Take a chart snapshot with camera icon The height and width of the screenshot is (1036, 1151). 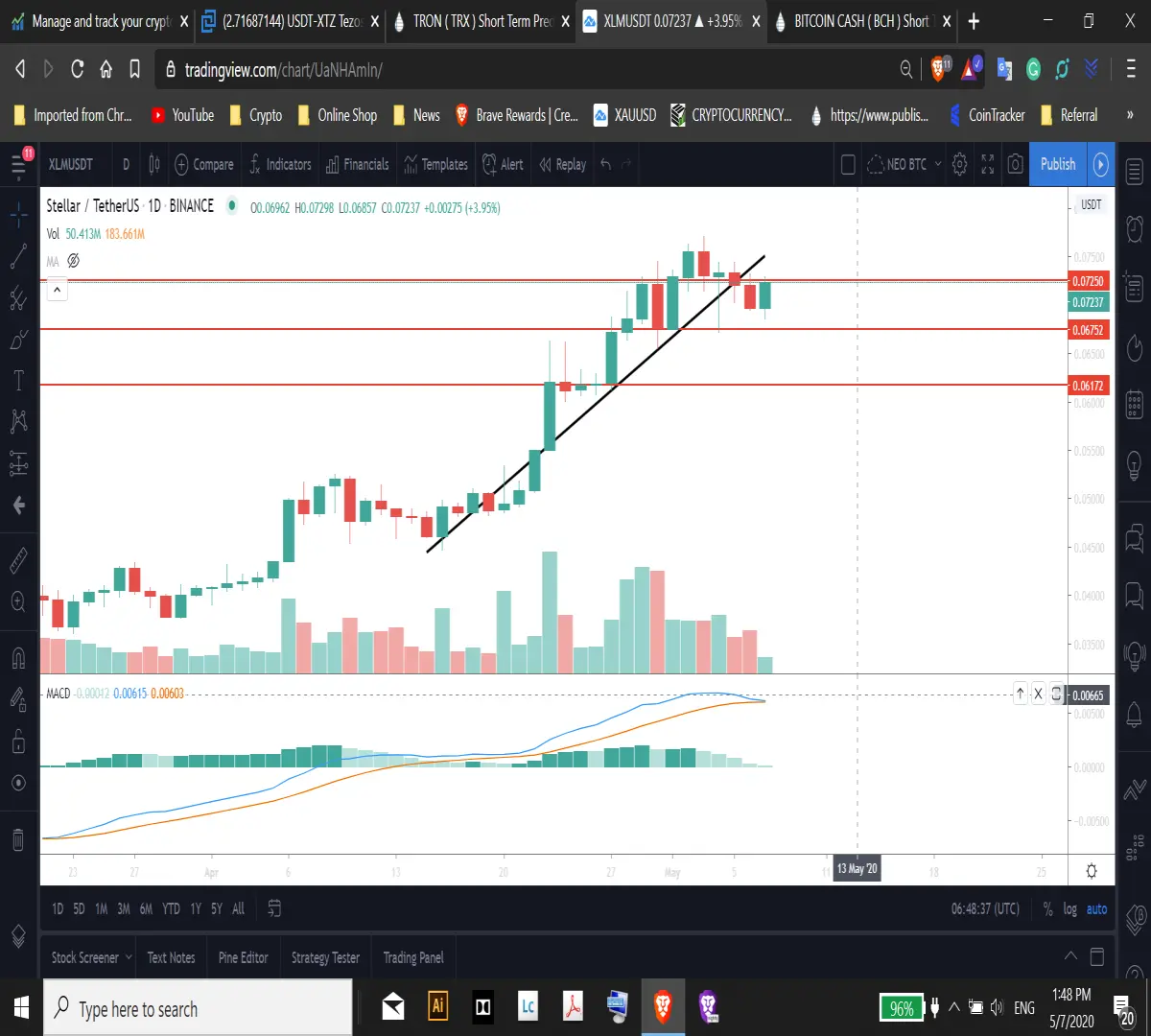tap(1015, 164)
